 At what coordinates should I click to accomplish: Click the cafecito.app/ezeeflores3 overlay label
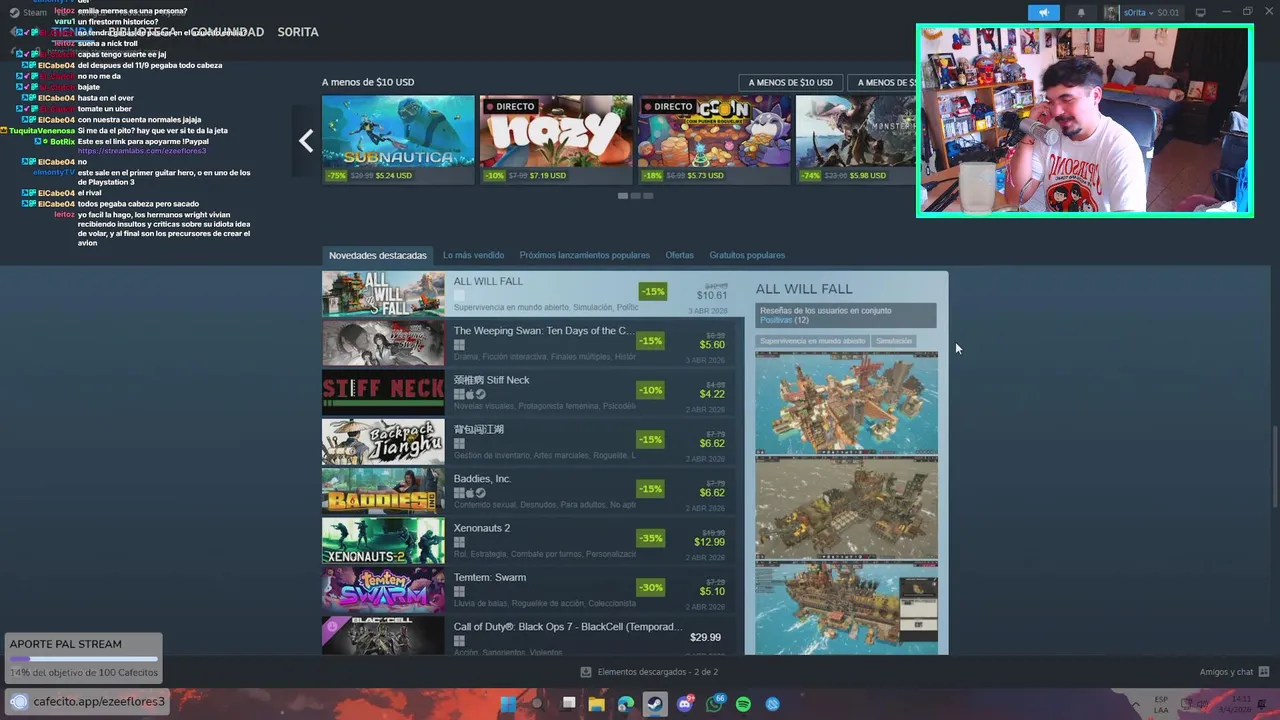tap(99, 701)
